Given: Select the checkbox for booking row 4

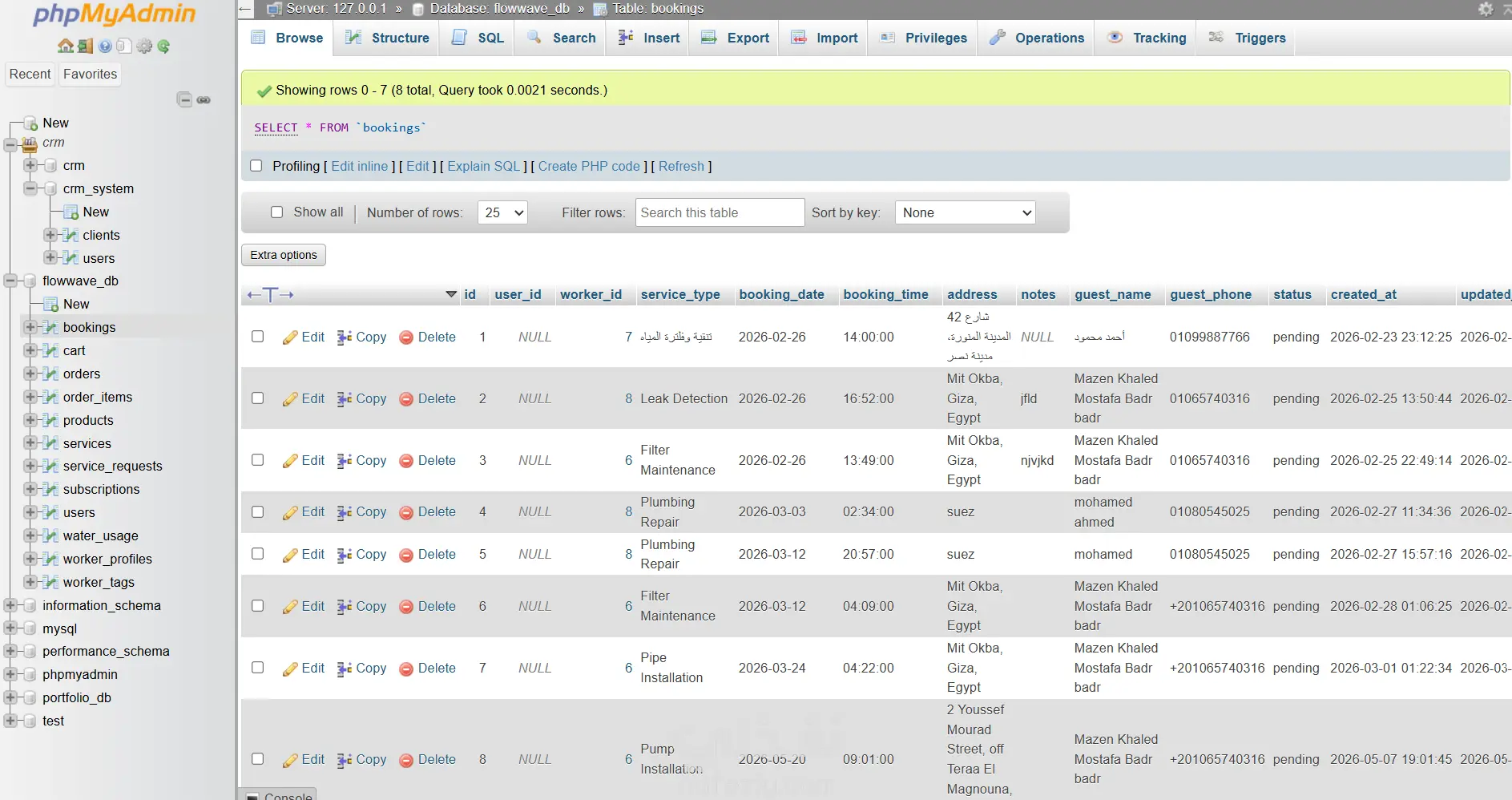Looking at the screenshot, I should 258,511.
